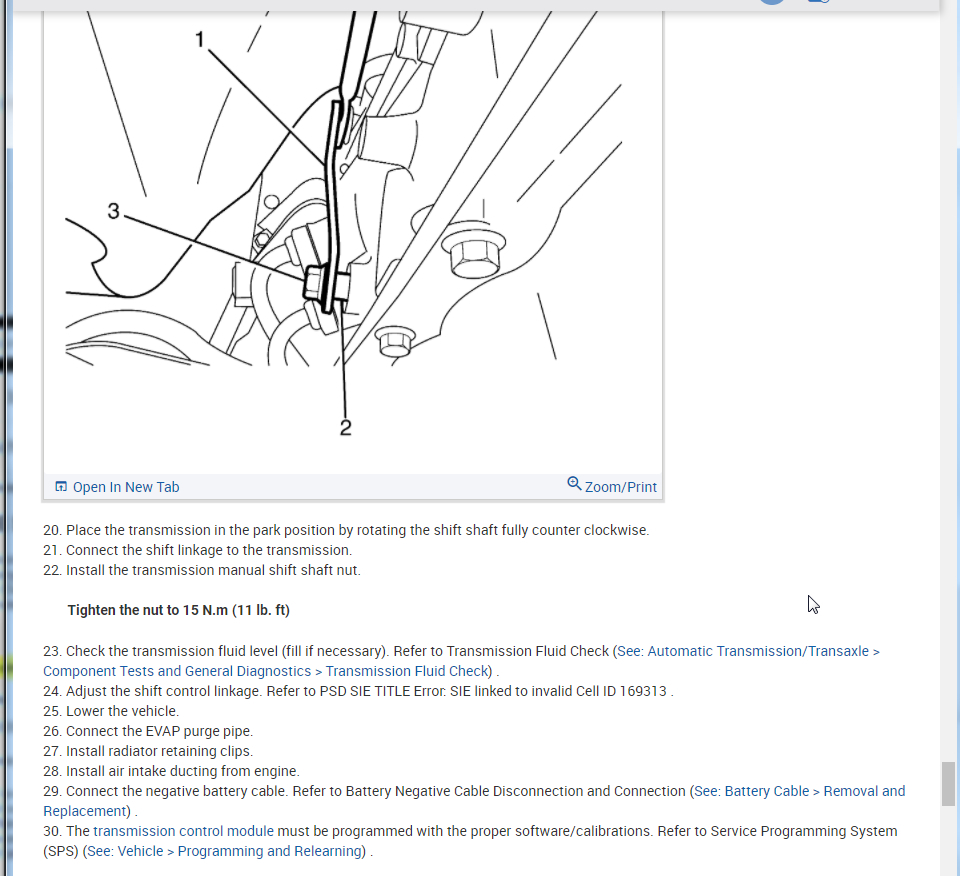This screenshot has width=960, height=876.
Task: Click callout number 2 in the diagram
Action: click(345, 428)
